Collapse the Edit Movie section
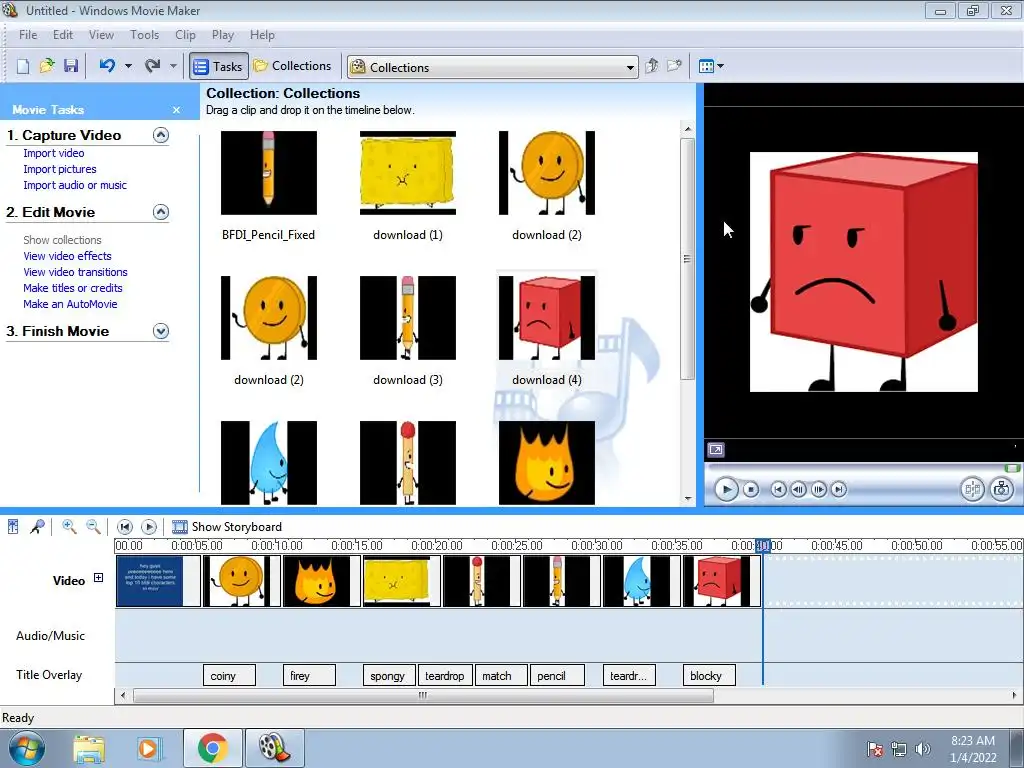Image resolution: width=1024 pixels, height=768 pixels. (161, 212)
